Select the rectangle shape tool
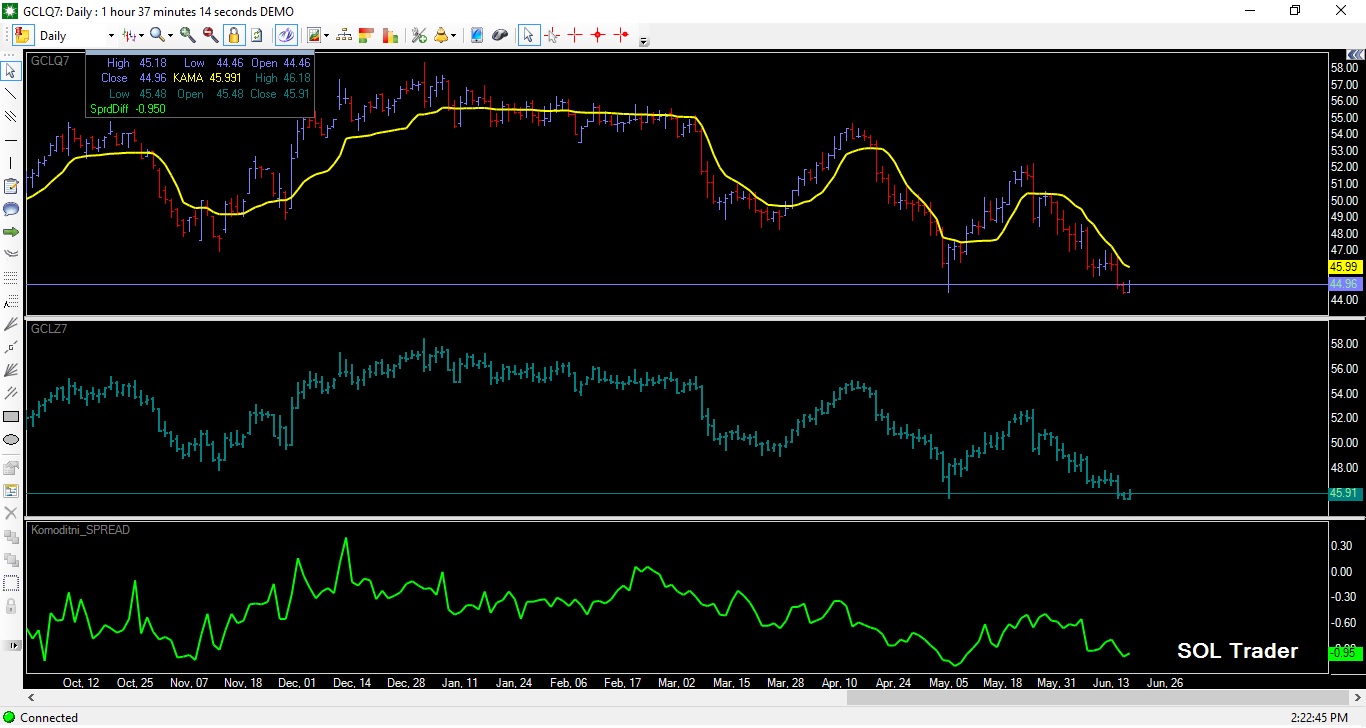Viewport: 1366px width, 728px height. 11,416
